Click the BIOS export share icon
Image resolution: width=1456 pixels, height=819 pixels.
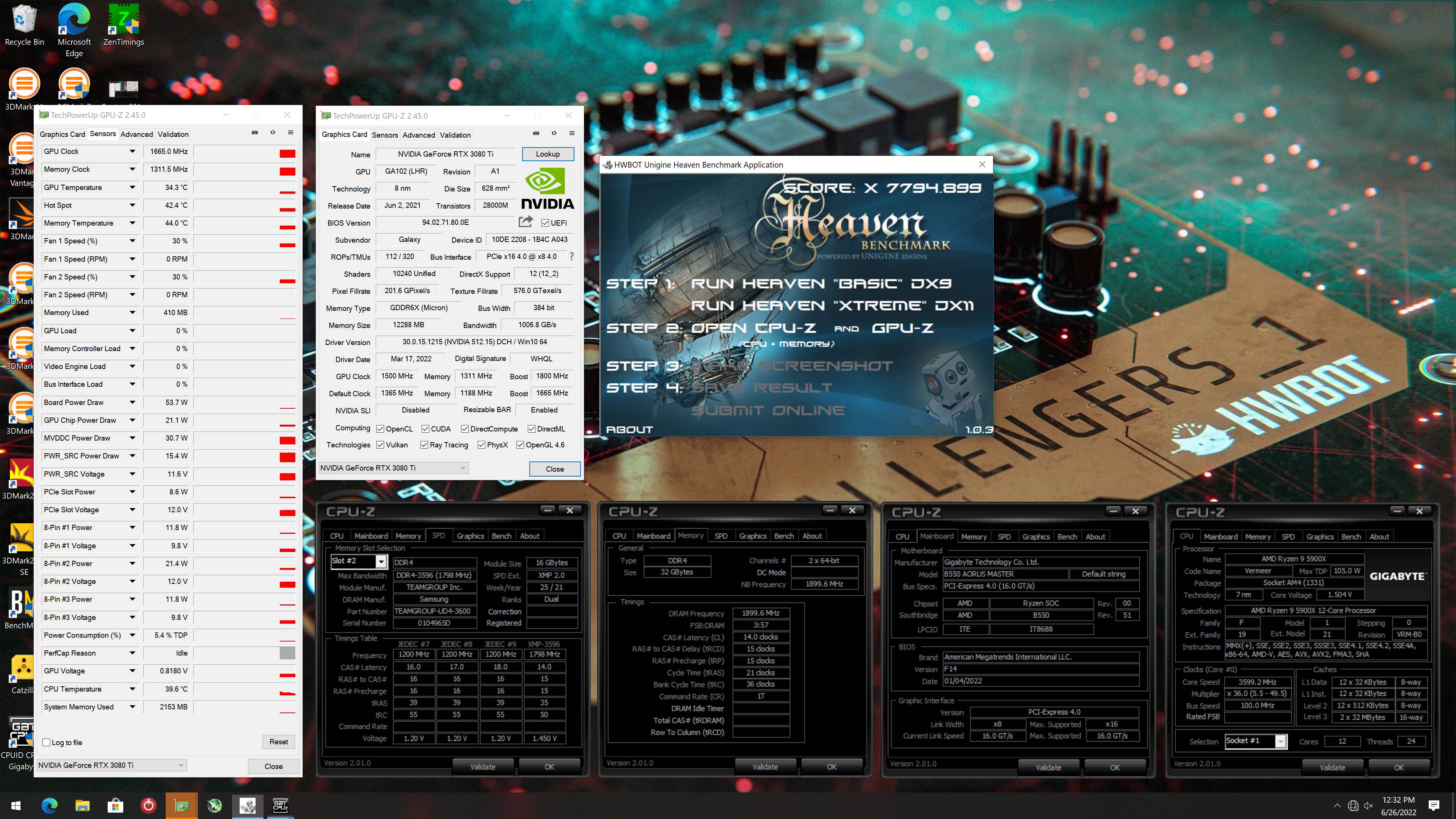tap(526, 221)
